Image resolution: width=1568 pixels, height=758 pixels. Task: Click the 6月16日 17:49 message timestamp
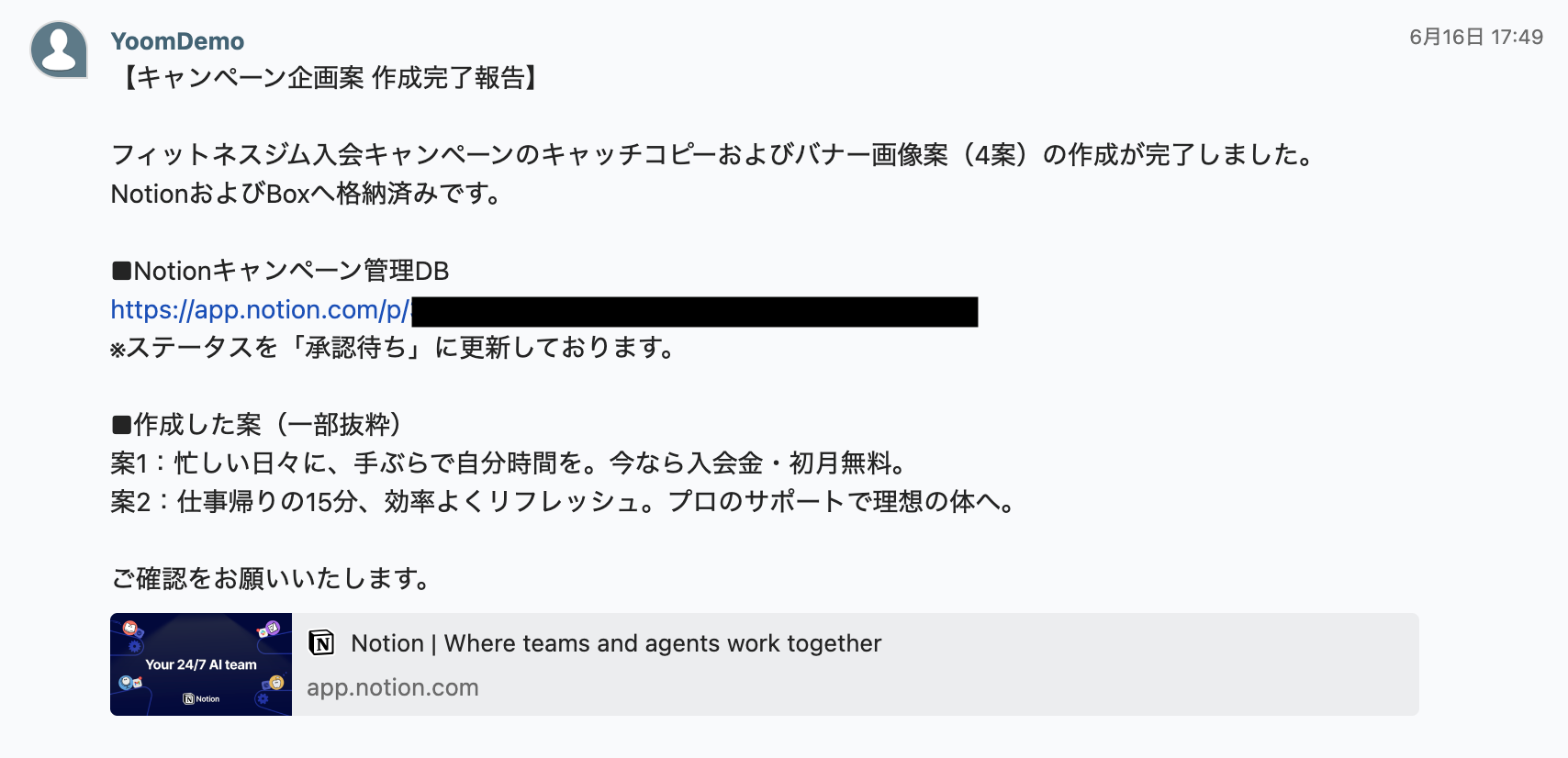point(1476,37)
